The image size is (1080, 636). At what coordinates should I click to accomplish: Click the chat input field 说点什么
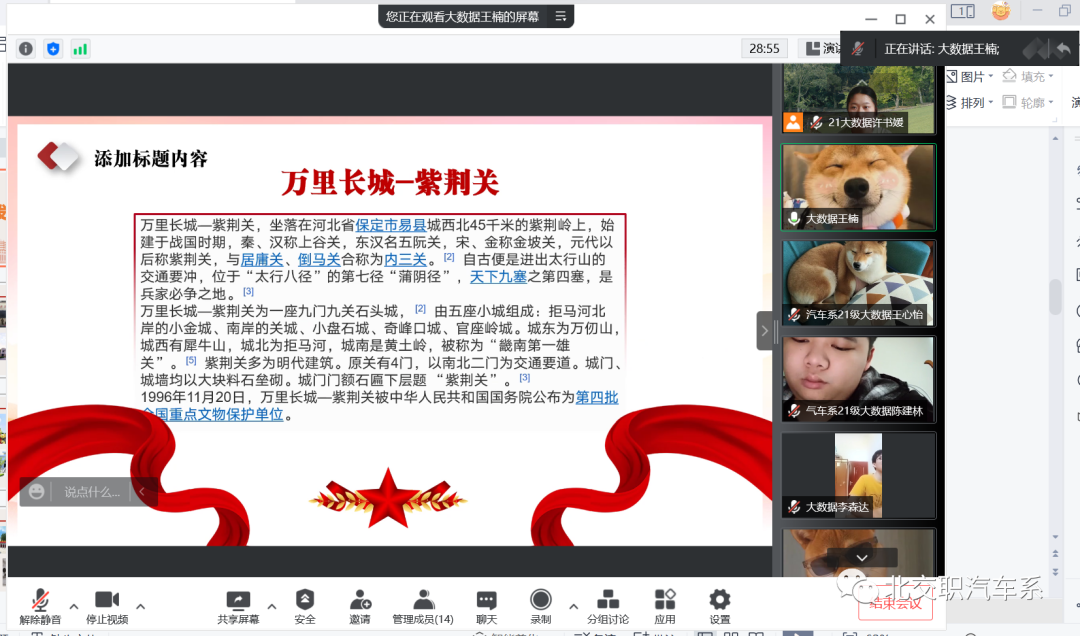(x=92, y=492)
